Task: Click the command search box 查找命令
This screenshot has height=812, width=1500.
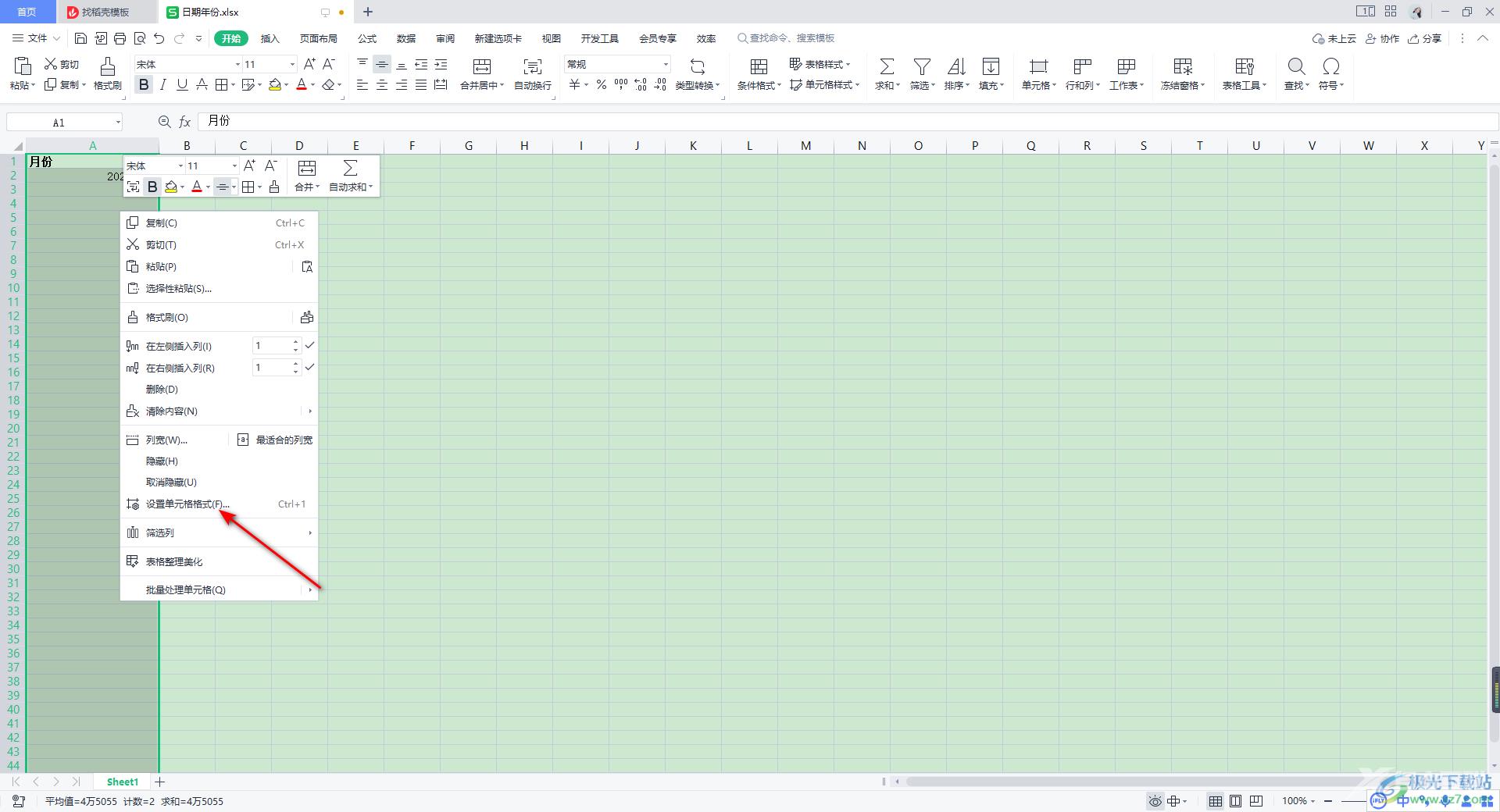Action: pos(786,38)
